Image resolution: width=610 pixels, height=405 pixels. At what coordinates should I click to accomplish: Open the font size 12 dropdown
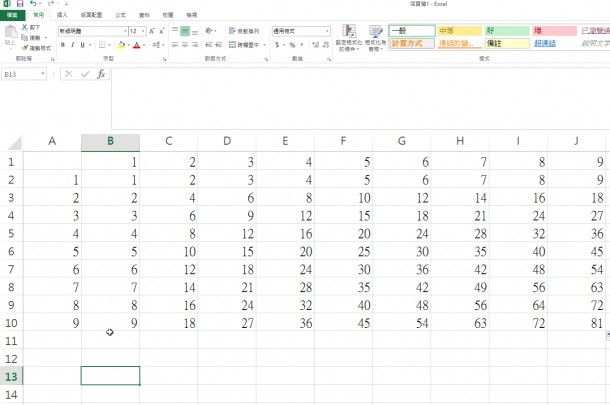click(x=143, y=31)
